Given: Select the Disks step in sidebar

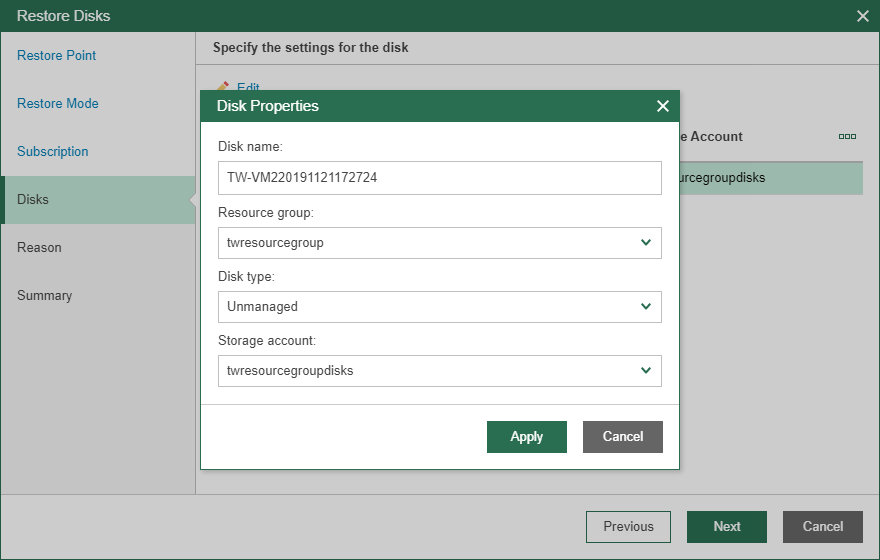Looking at the screenshot, I should (33, 199).
